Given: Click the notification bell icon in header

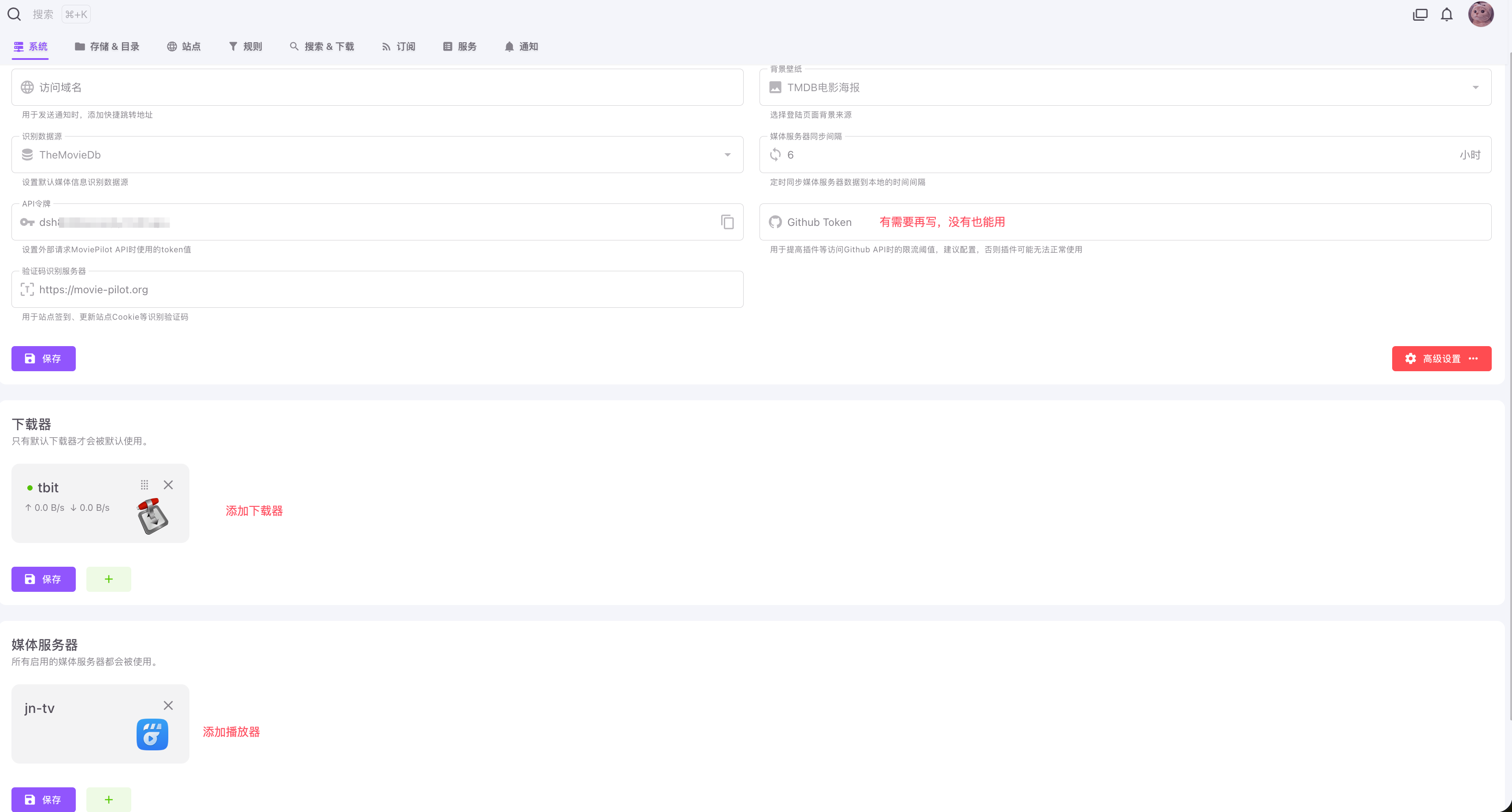Looking at the screenshot, I should (1446, 15).
